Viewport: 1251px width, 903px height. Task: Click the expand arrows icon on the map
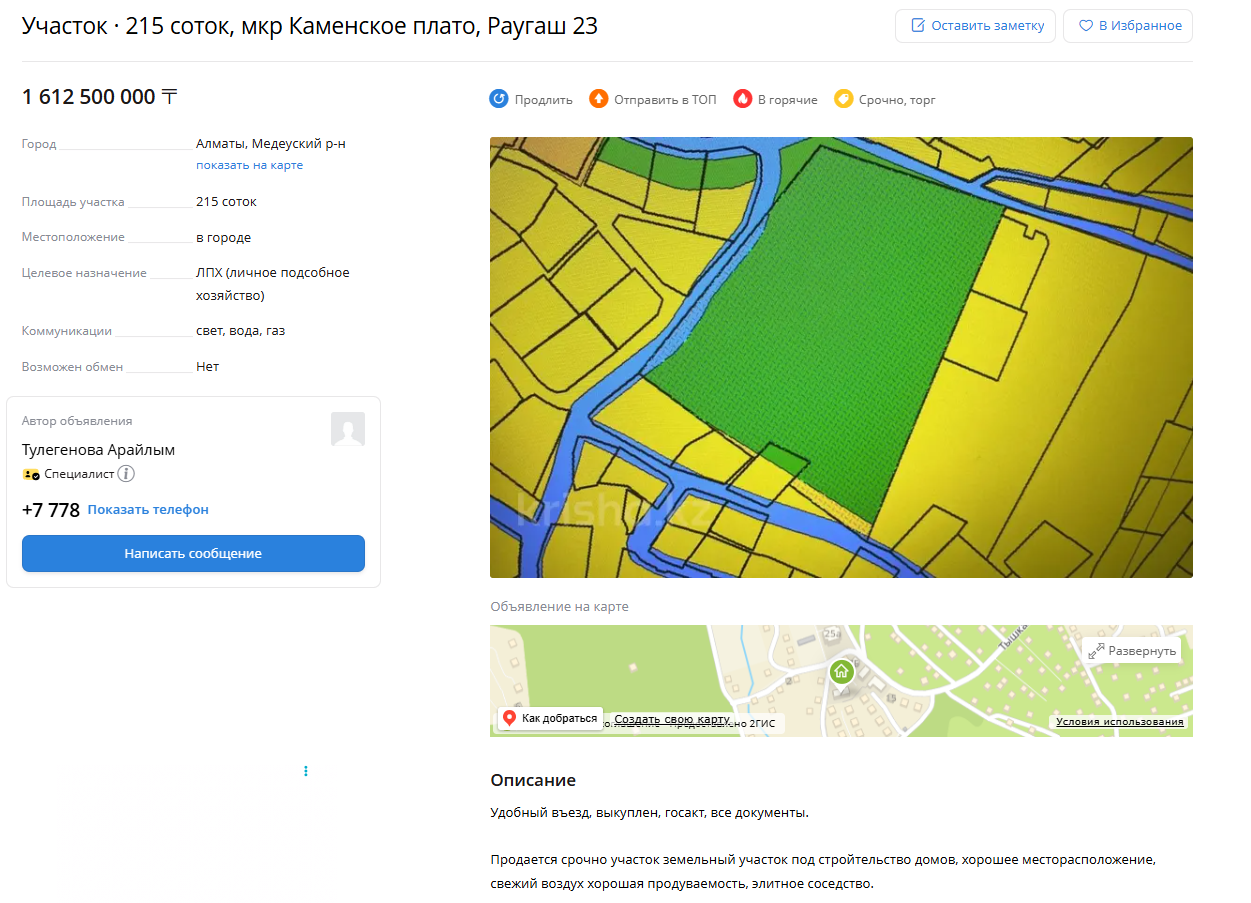point(1096,651)
